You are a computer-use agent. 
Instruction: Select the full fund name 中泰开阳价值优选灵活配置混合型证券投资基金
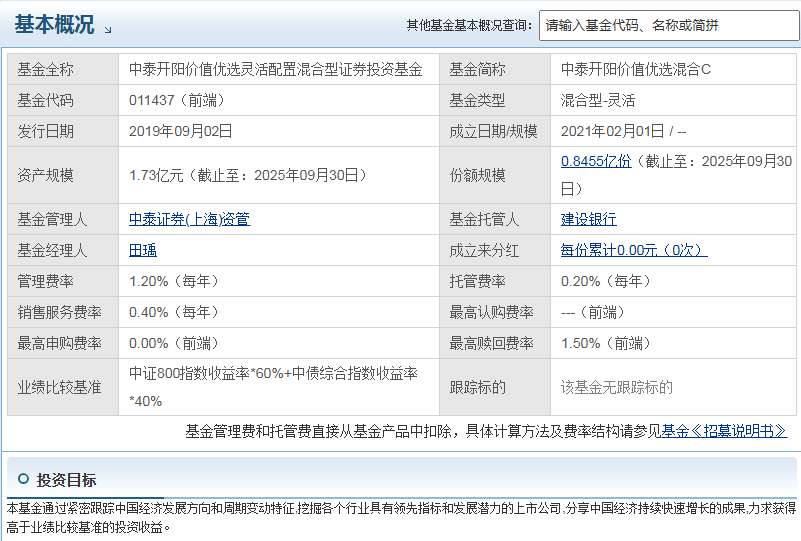[x=276, y=69]
